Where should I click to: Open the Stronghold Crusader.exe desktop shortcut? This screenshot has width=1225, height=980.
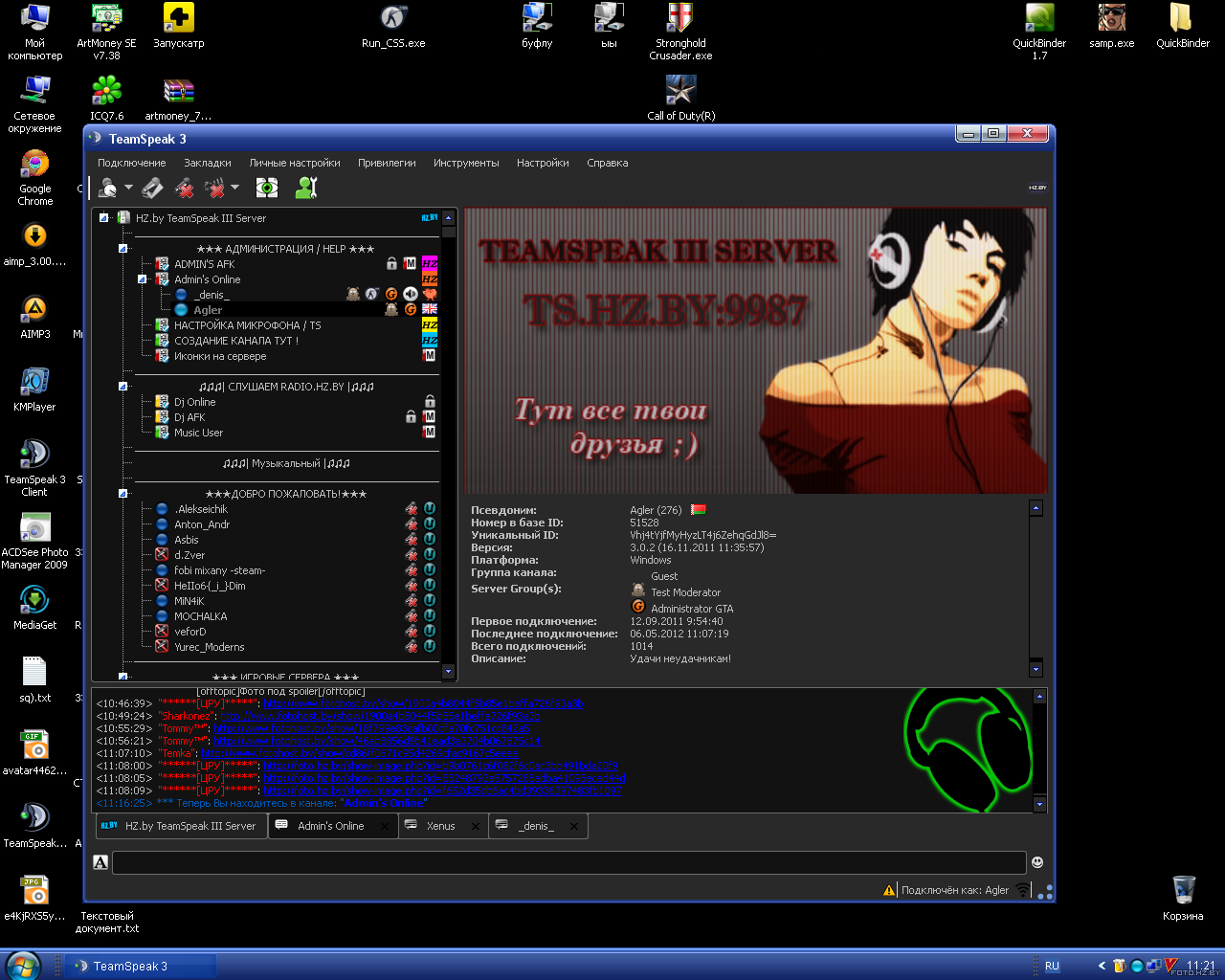680,32
